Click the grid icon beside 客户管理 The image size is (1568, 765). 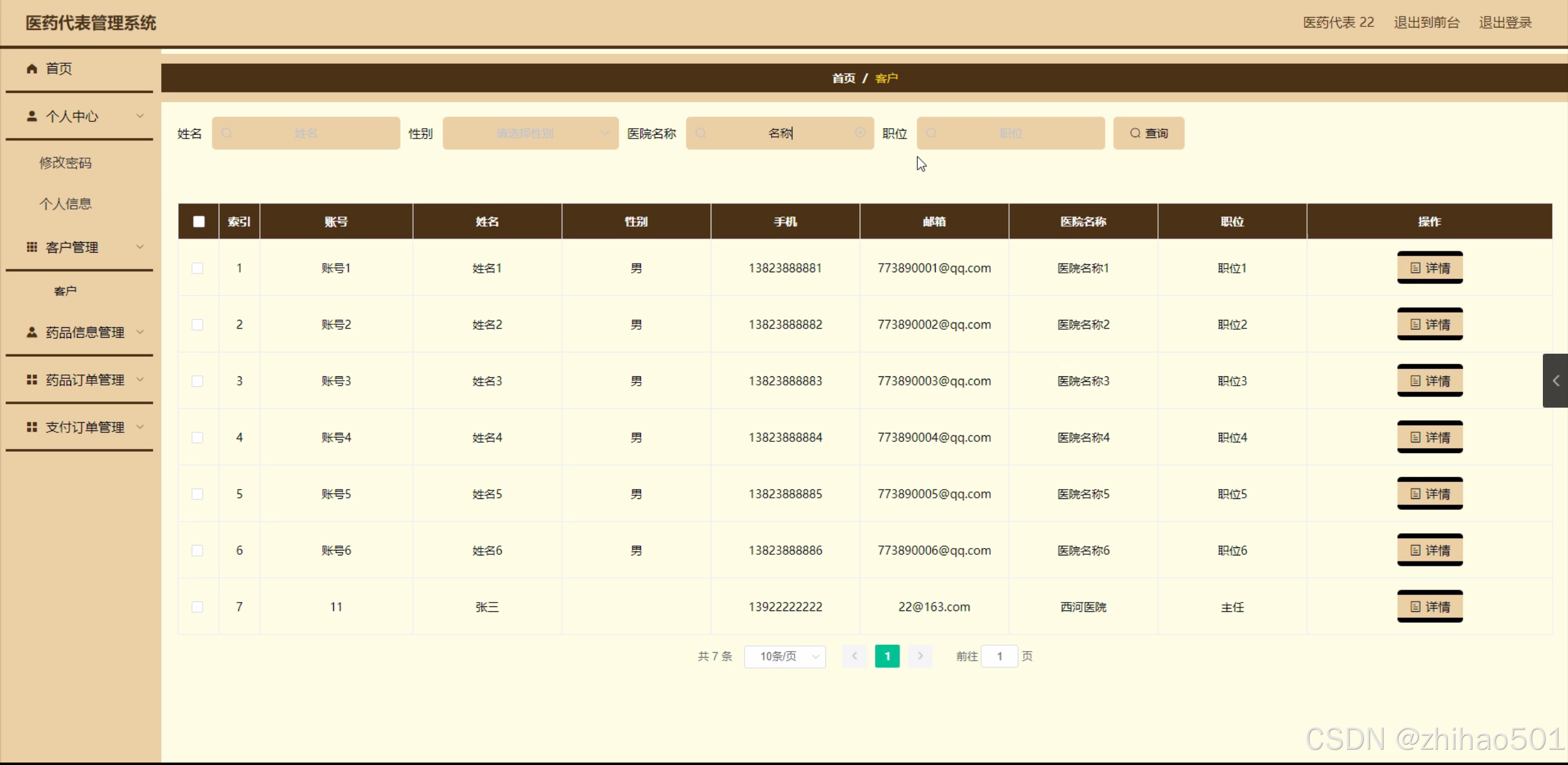click(32, 247)
